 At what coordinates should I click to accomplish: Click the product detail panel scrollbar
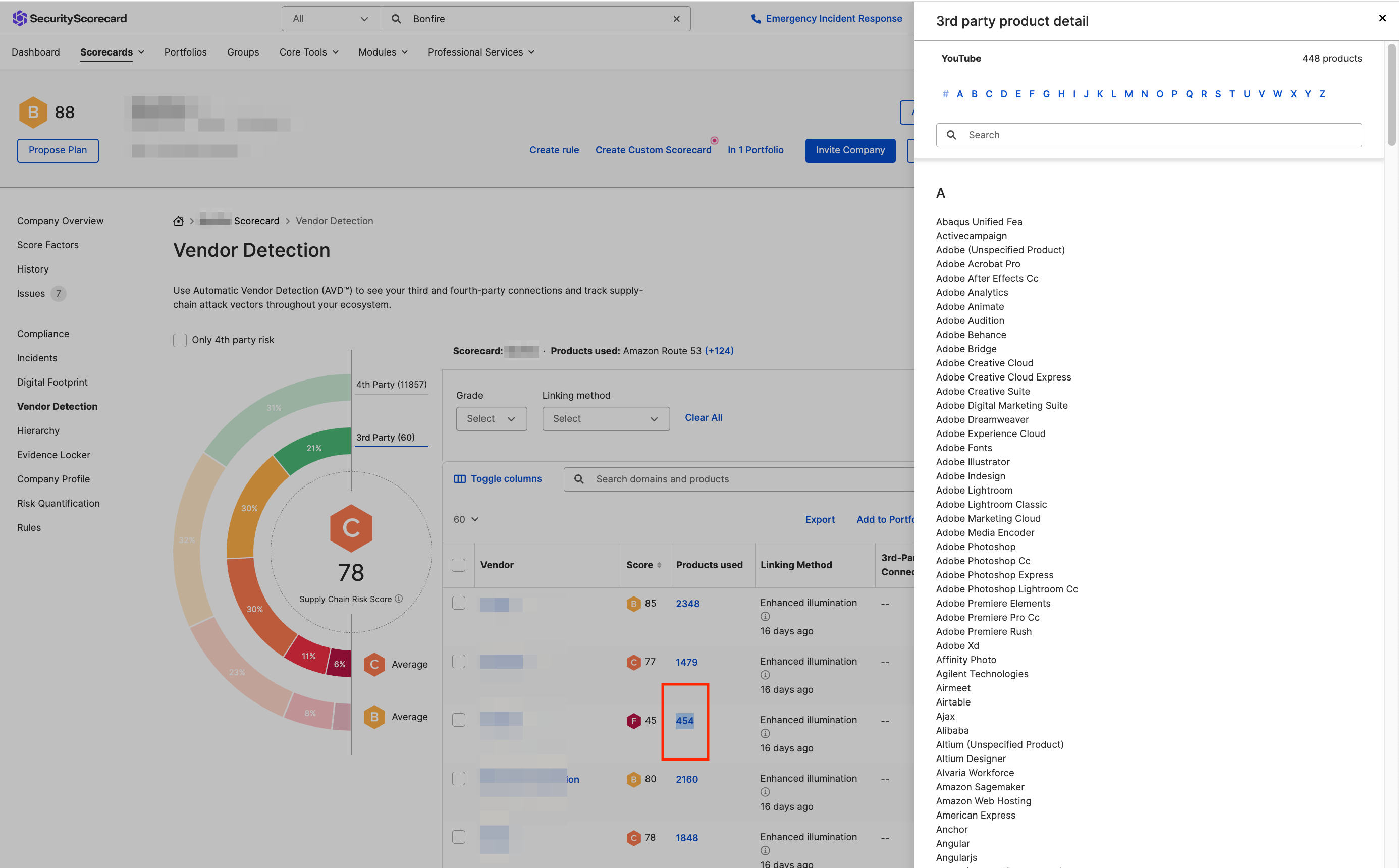(x=1391, y=95)
